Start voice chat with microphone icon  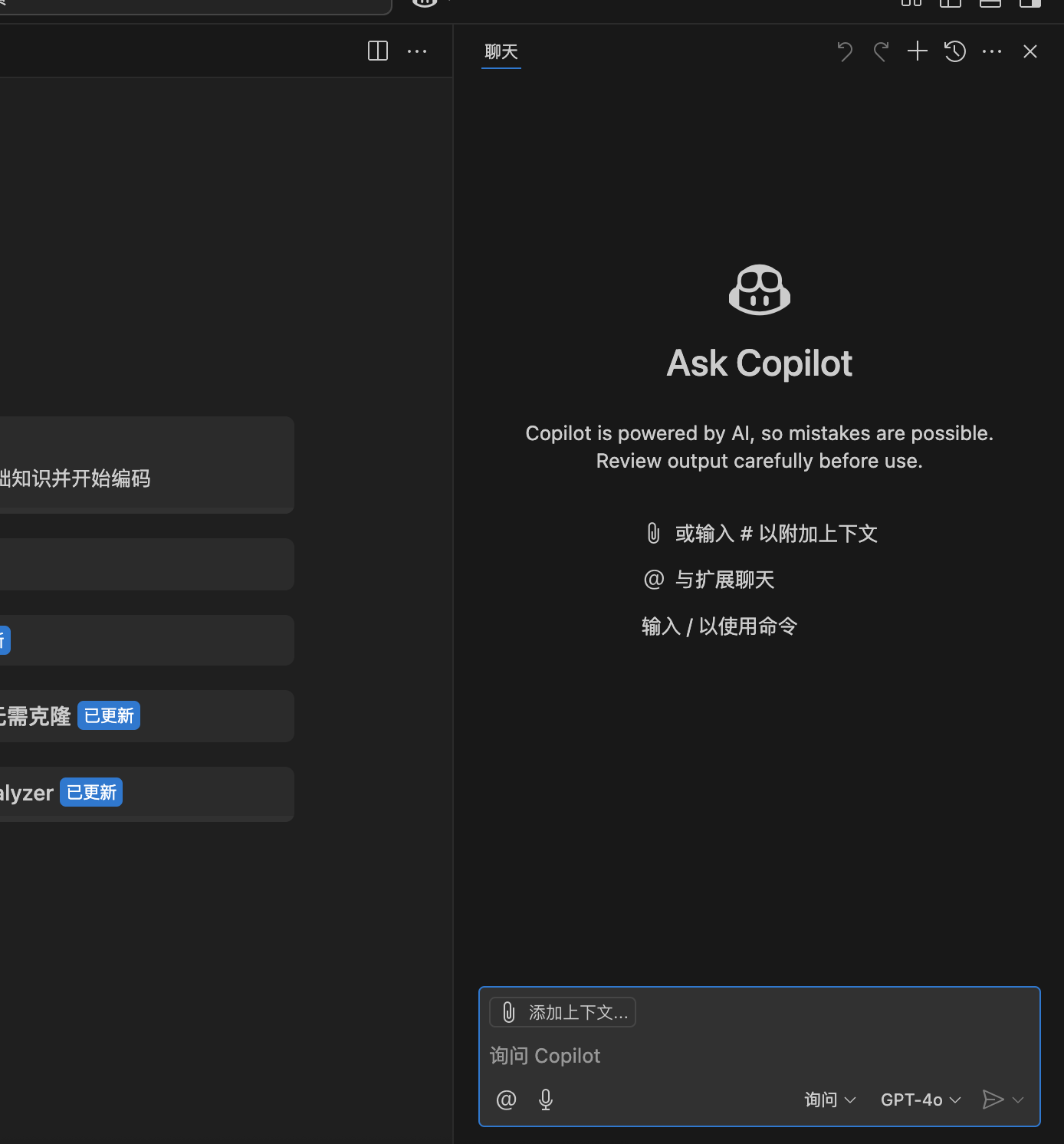coord(546,1100)
